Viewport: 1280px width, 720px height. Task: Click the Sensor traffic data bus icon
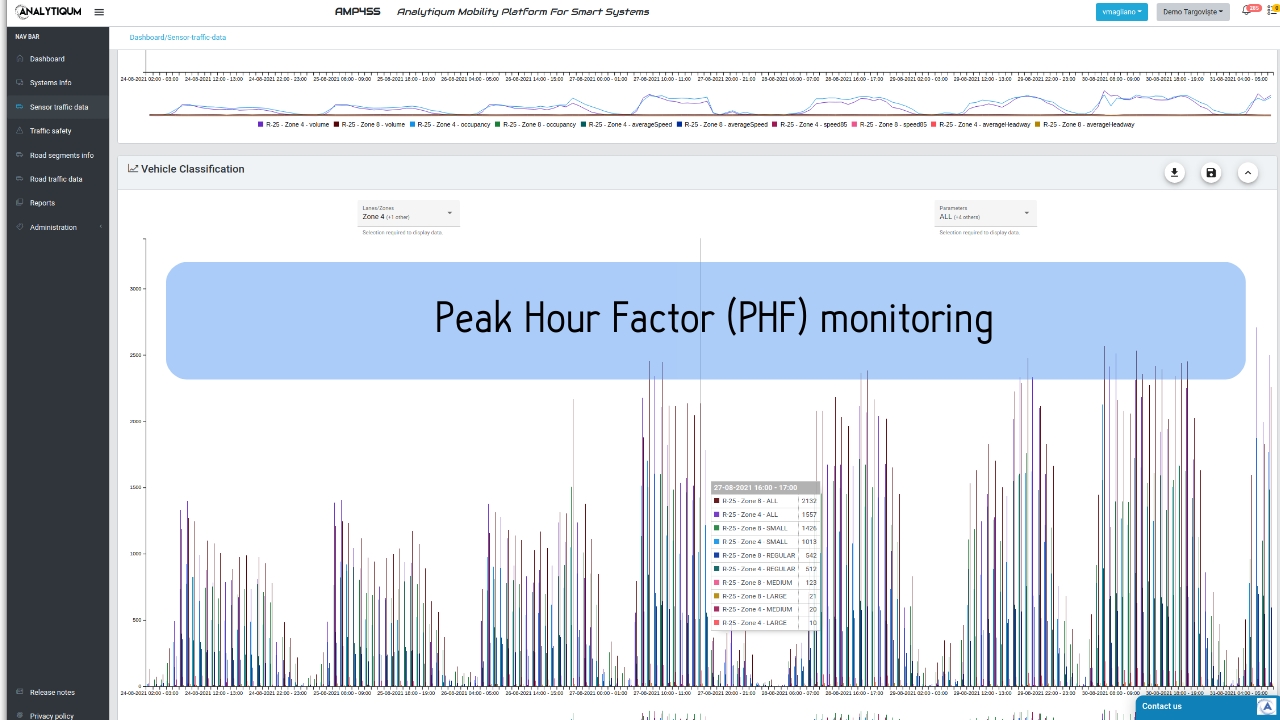tap(20, 107)
